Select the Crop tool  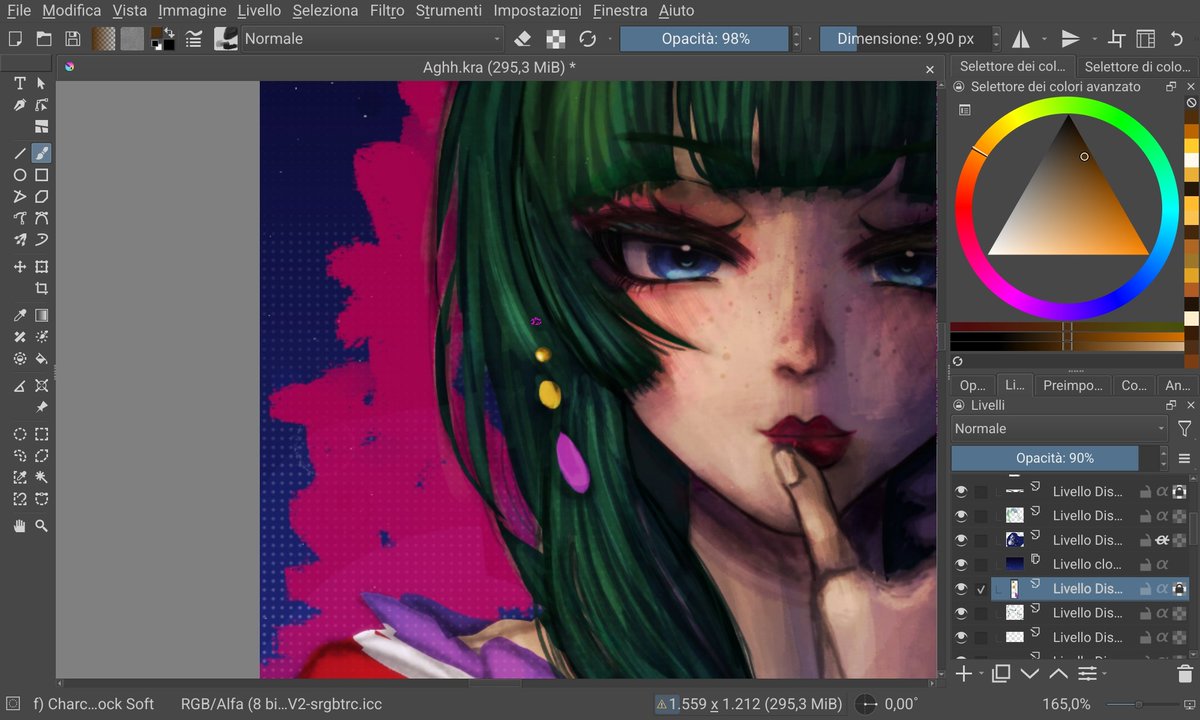pyautogui.click(x=42, y=288)
